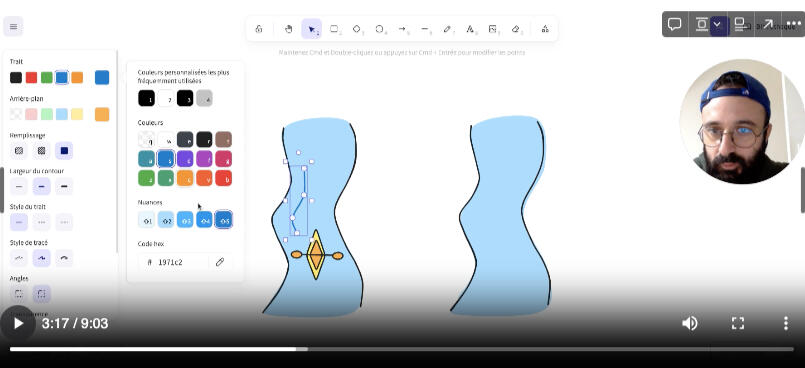Select the arrow tool
805x368 pixels.
coord(402,29)
